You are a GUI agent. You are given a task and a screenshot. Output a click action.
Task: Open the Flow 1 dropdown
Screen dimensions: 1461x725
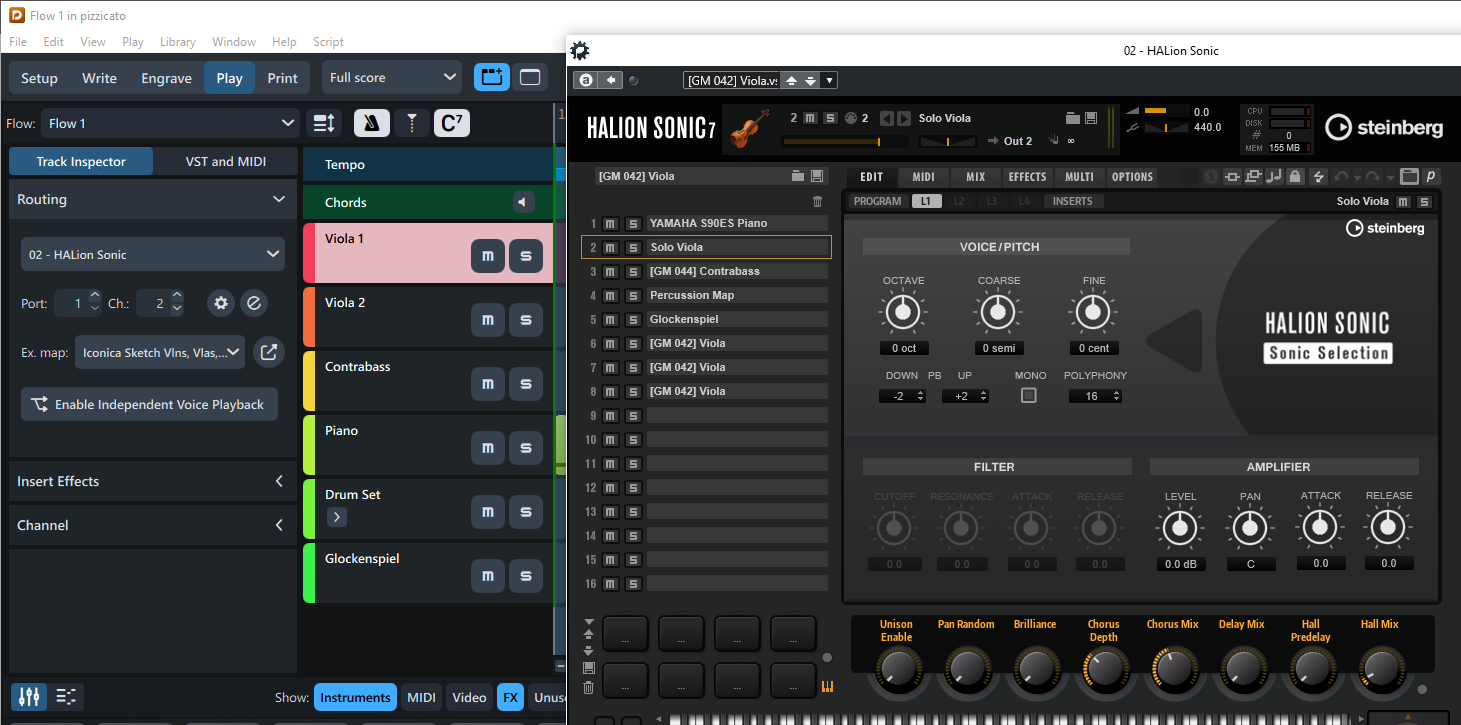(x=170, y=123)
